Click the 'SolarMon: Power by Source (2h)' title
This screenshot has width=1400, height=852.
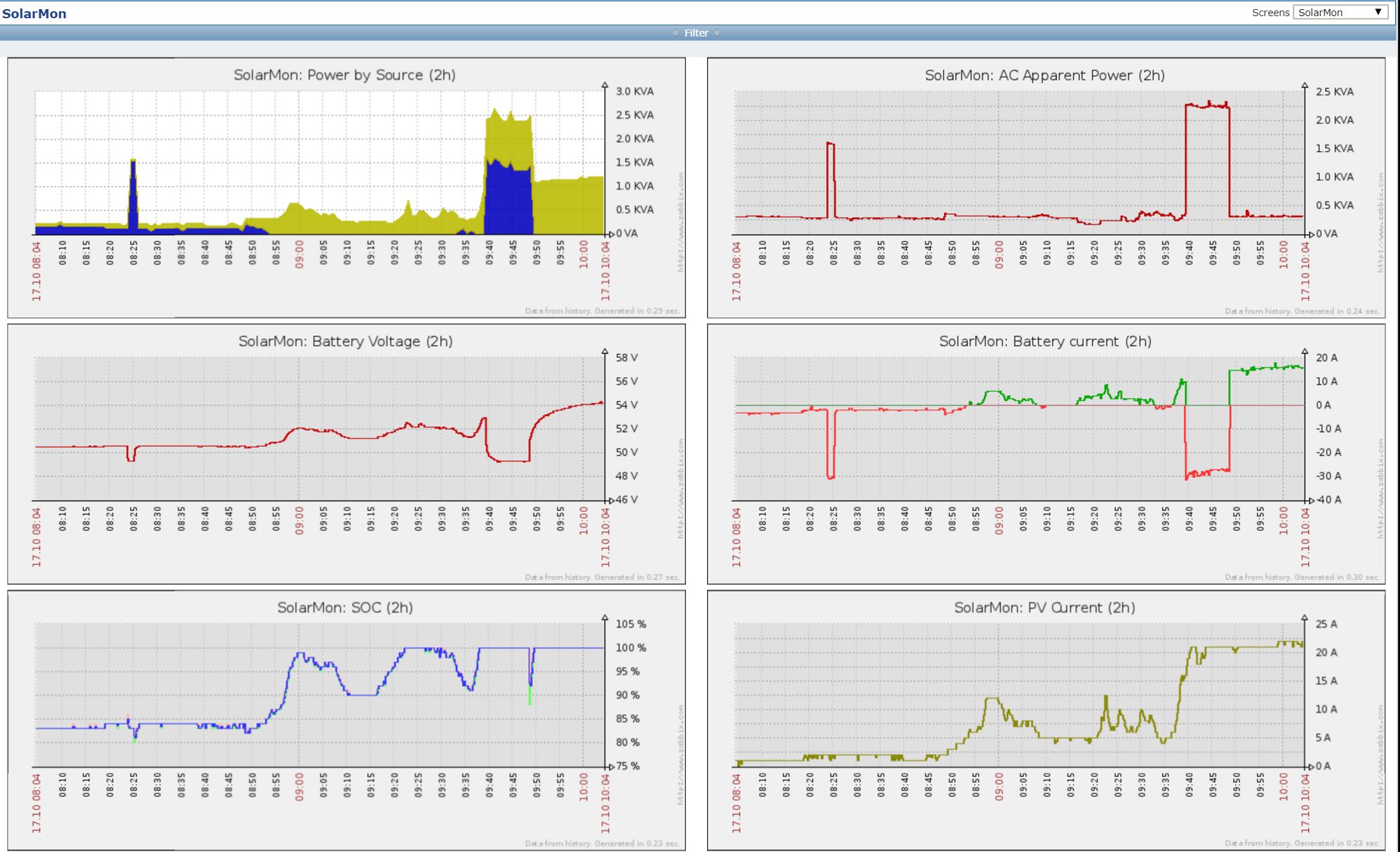pos(344,75)
